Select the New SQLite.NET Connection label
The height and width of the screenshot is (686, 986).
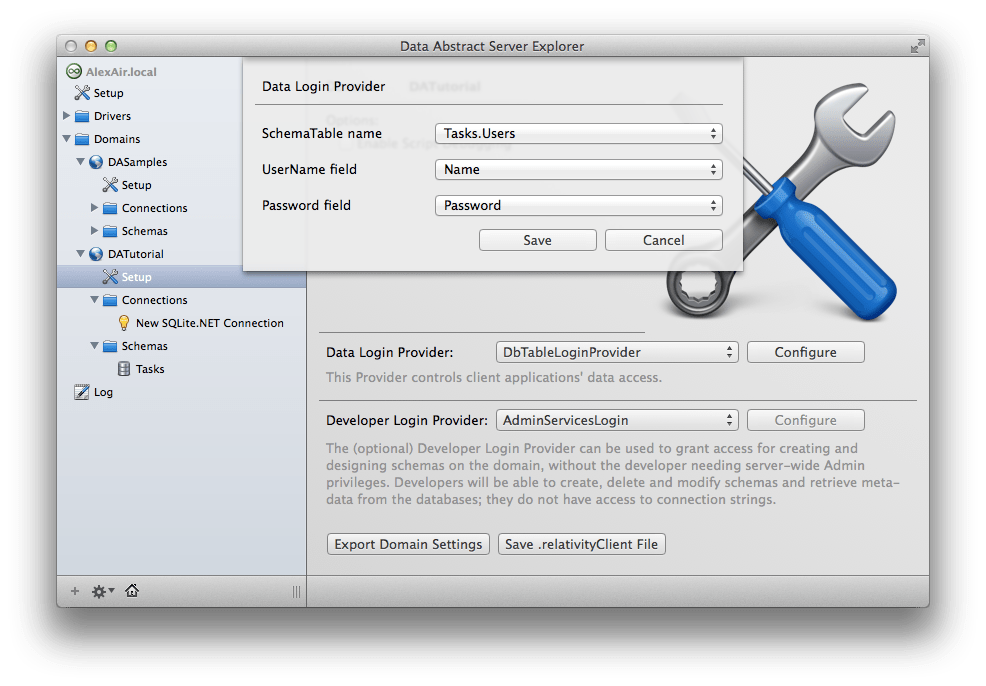pyautogui.click(x=210, y=323)
